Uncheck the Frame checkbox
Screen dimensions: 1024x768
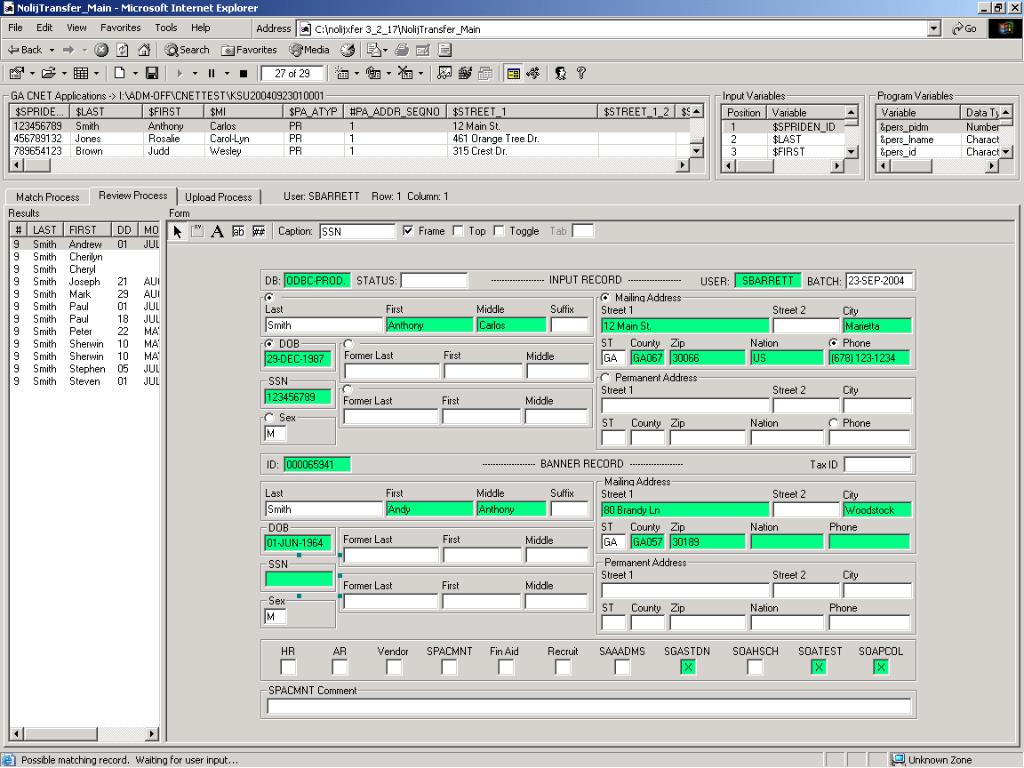click(408, 231)
